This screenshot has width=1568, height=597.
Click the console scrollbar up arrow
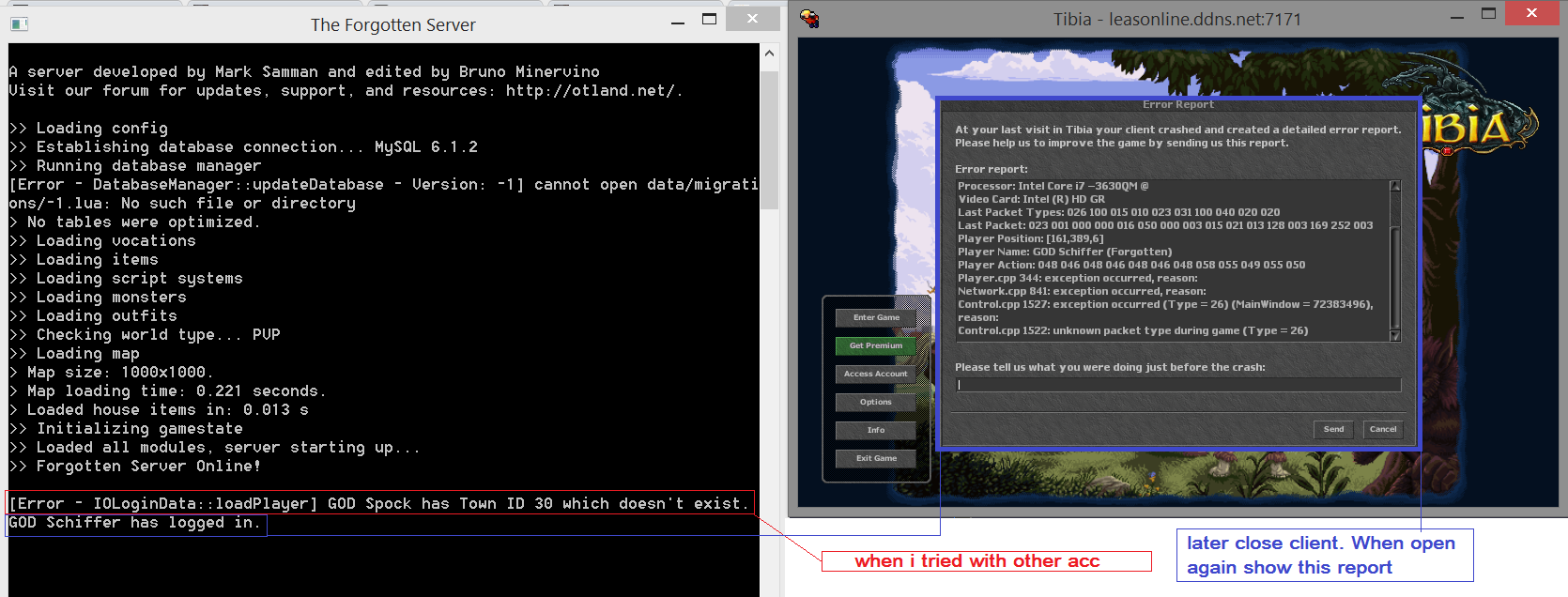click(770, 54)
